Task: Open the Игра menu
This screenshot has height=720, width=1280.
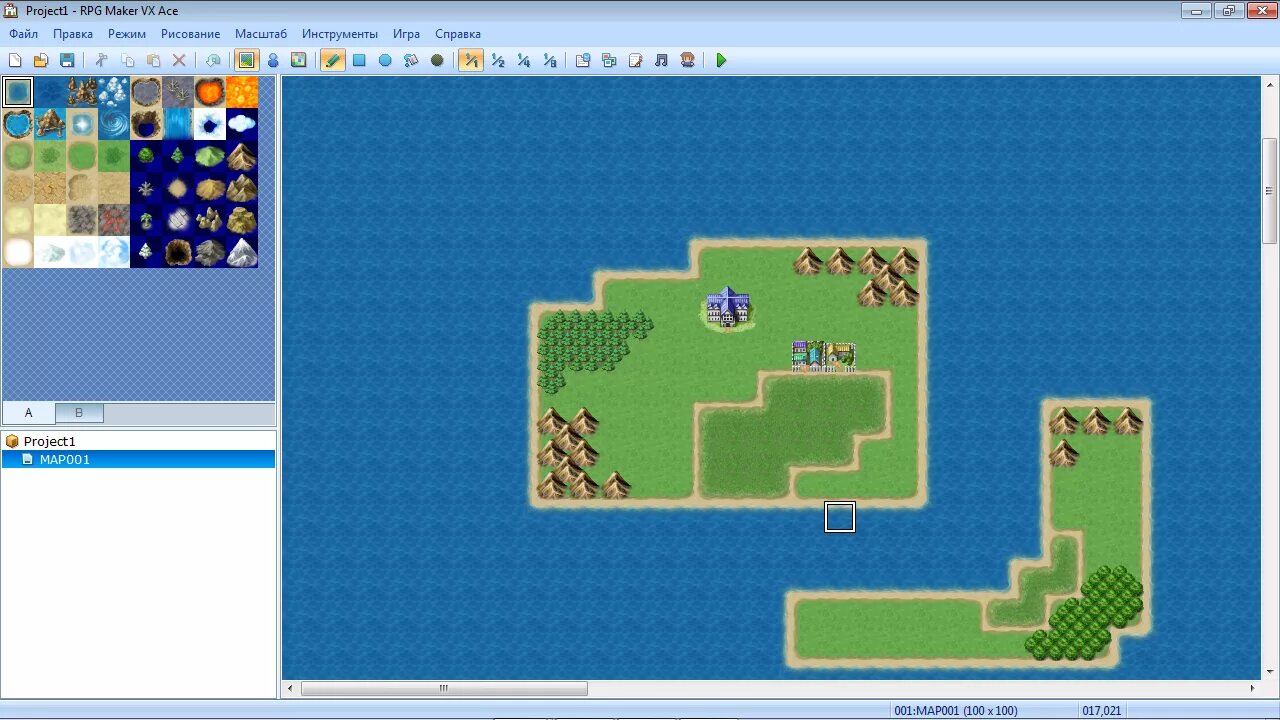Action: tap(406, 34)
